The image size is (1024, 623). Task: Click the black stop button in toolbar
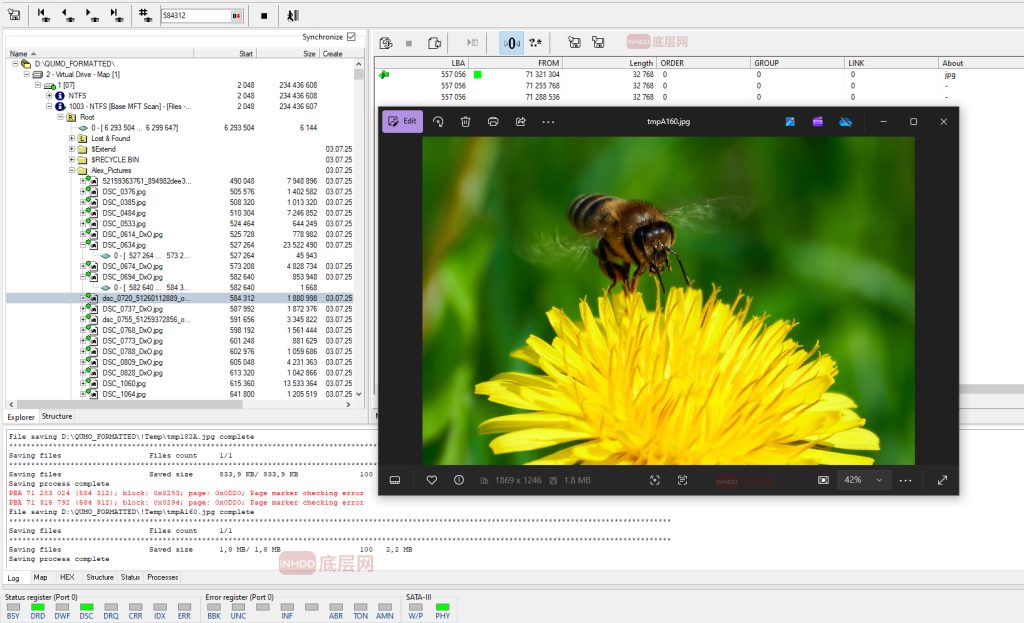pos(264,16)
